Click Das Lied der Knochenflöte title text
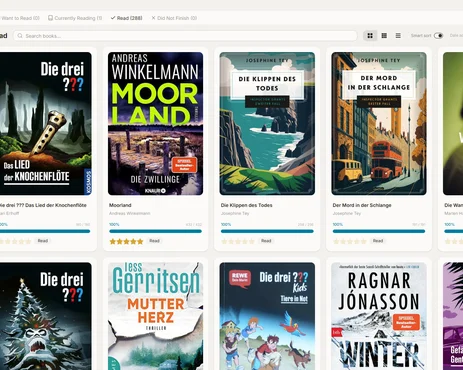 (x=43, y=205)
